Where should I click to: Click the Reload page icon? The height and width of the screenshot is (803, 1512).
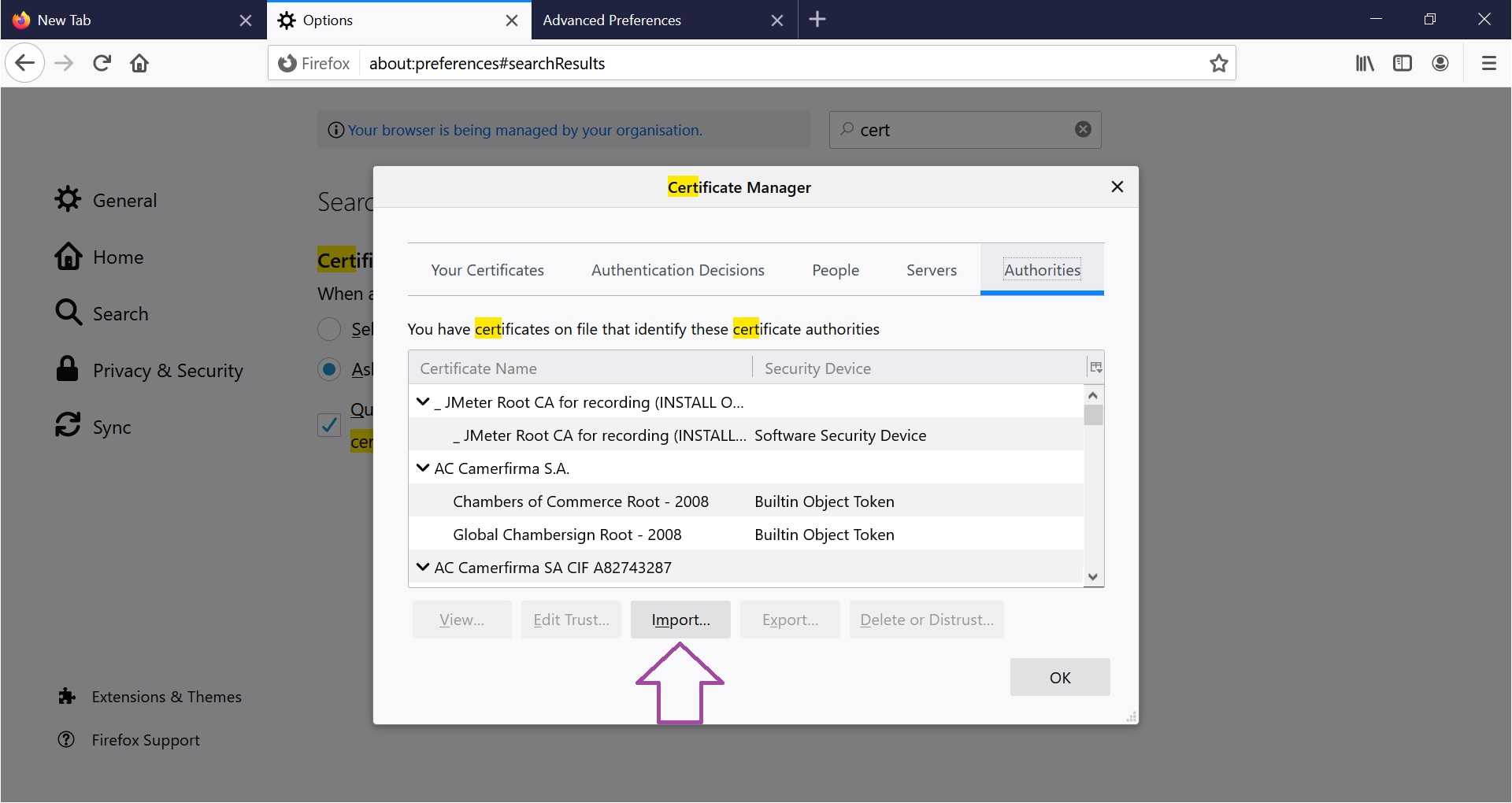[x=102, y=63]
